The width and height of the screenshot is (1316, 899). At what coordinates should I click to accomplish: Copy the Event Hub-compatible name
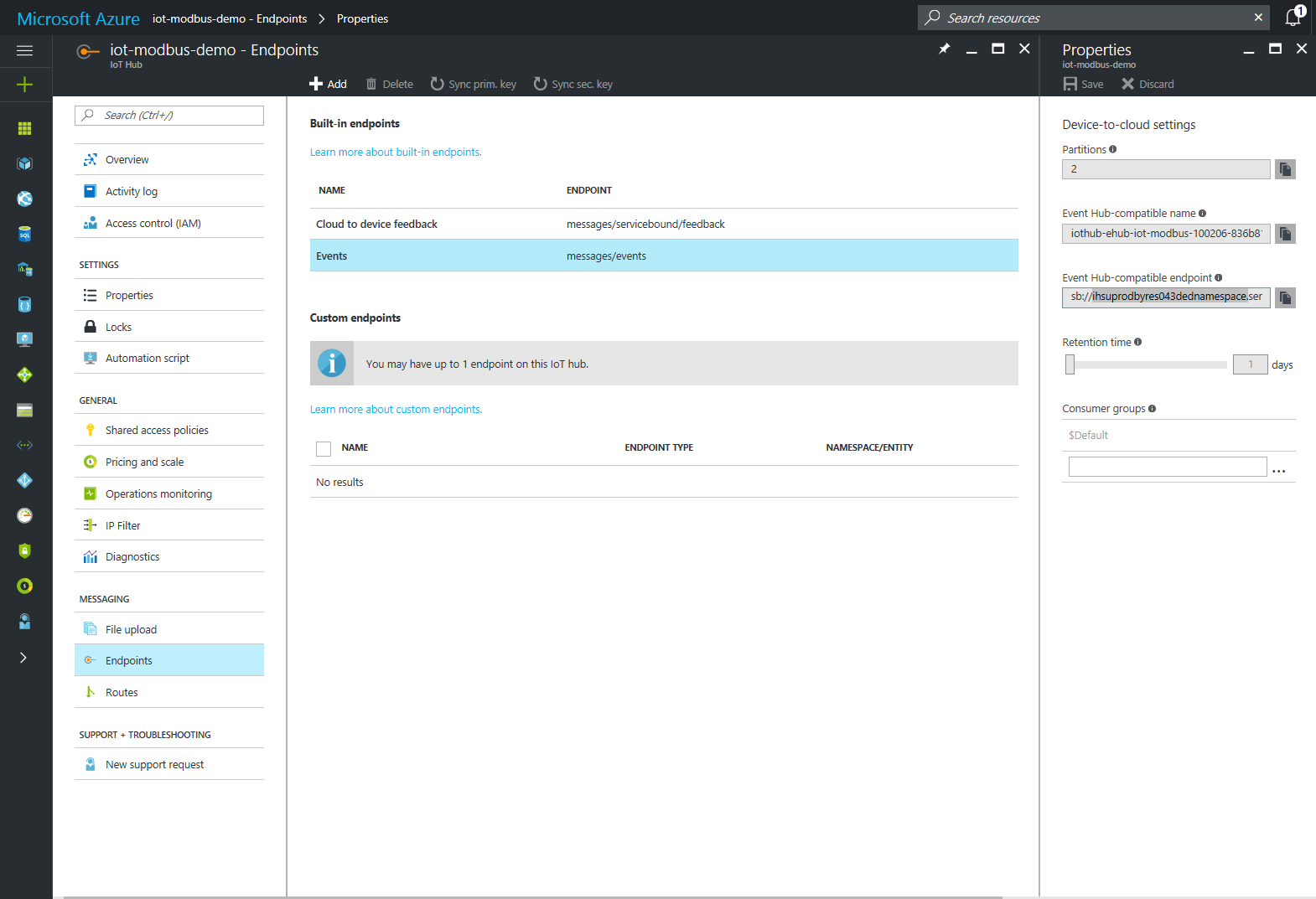[1285, 234]
